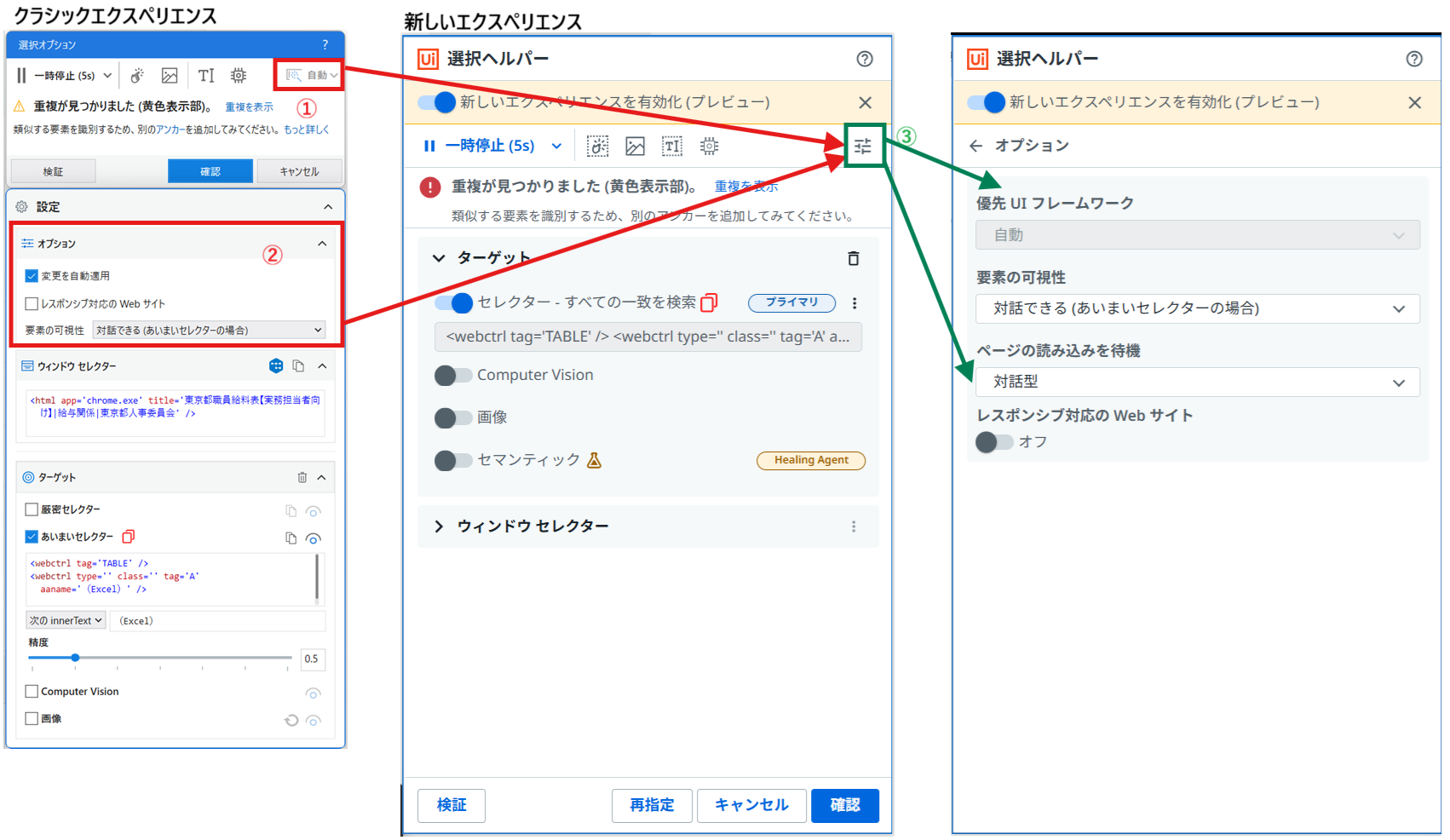Open ページの読み込みを待機 dropdown

(1198, 382)
